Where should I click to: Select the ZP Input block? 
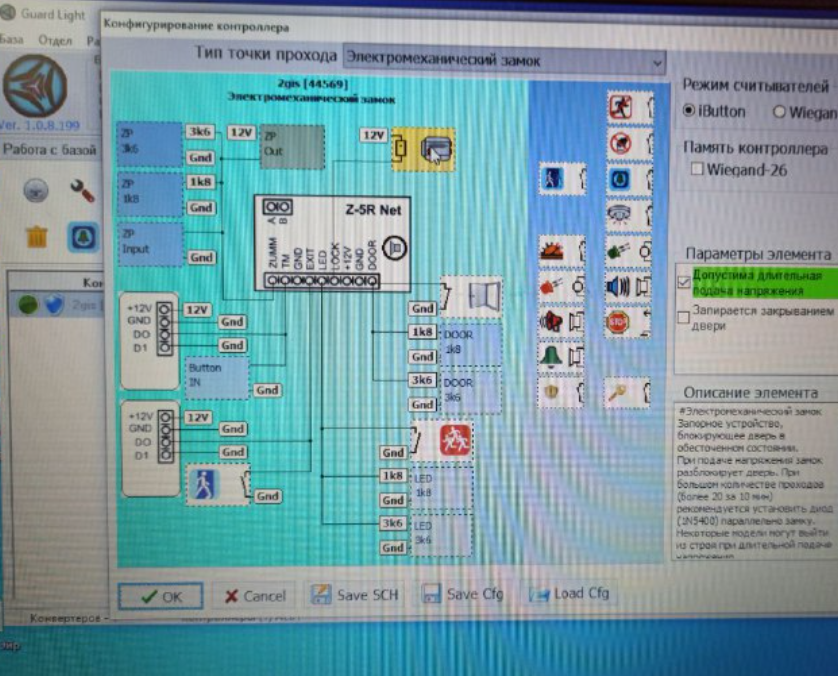click(150, 244)
